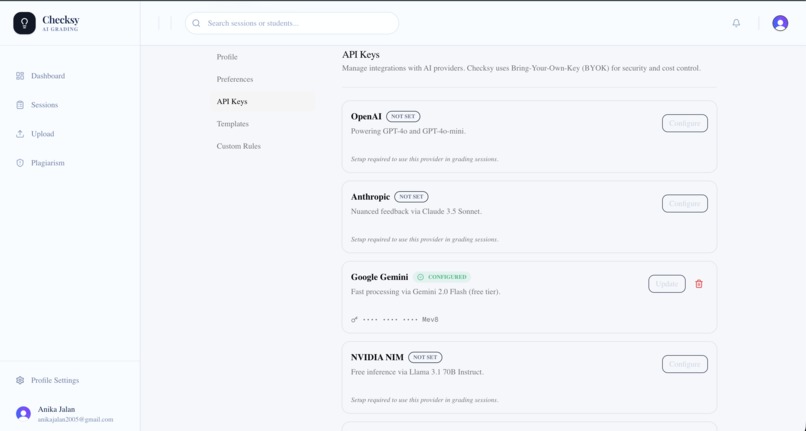806x431 pixels.
Task: Click the CONFIGURED status badge
Action: tap(442, 277)
